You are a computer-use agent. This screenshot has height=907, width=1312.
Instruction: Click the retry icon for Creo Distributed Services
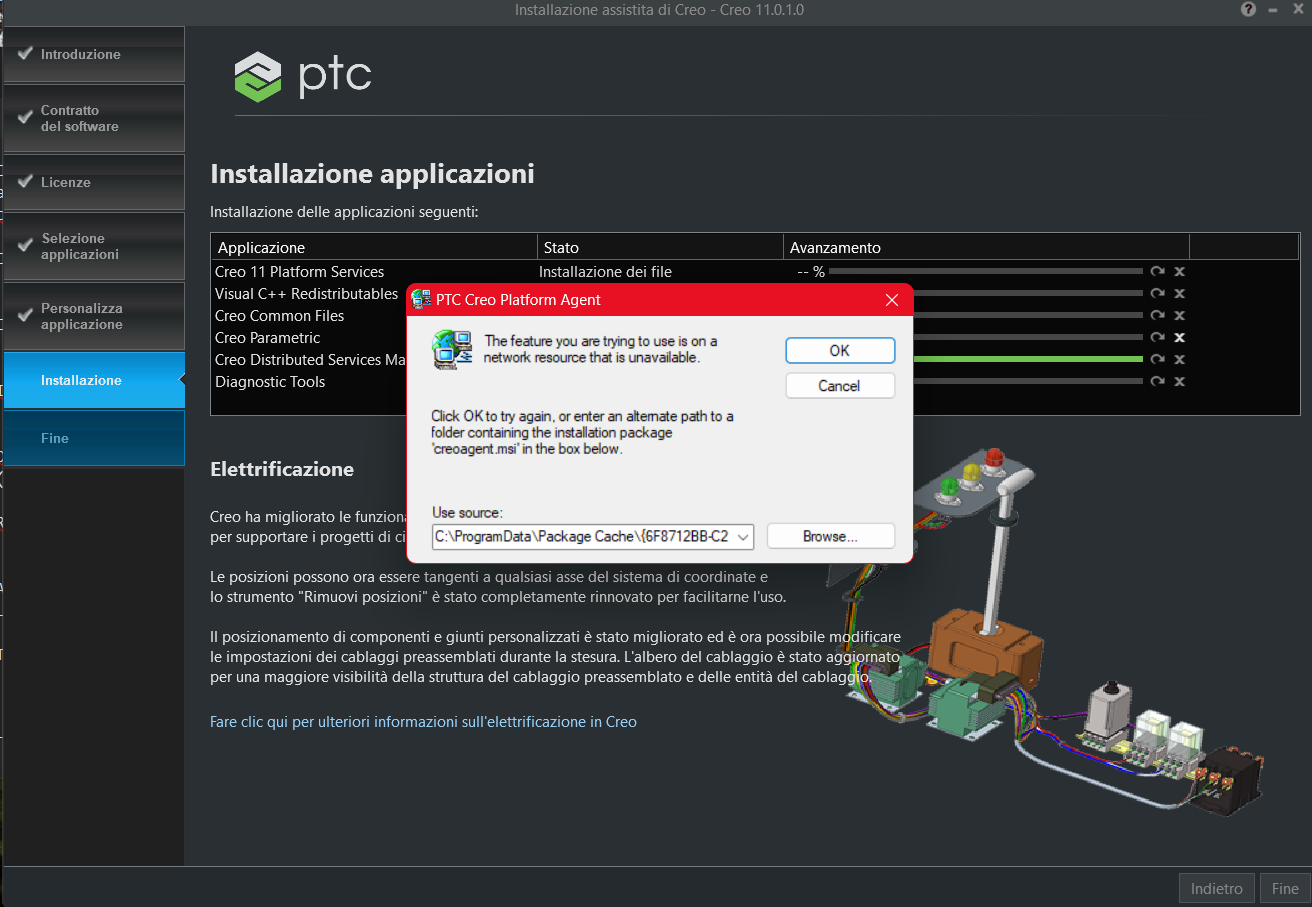pyautogui.click(x=1158, y=359)
